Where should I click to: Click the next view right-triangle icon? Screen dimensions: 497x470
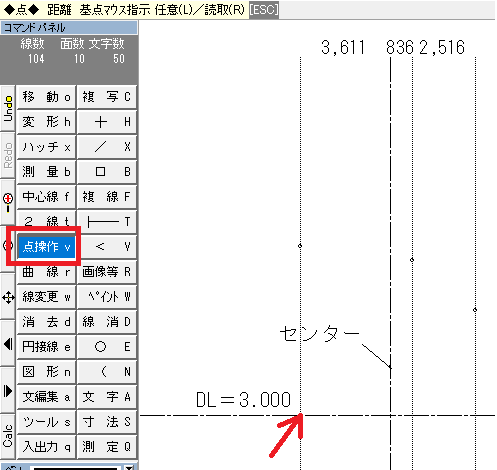click(x=8, y=390)
